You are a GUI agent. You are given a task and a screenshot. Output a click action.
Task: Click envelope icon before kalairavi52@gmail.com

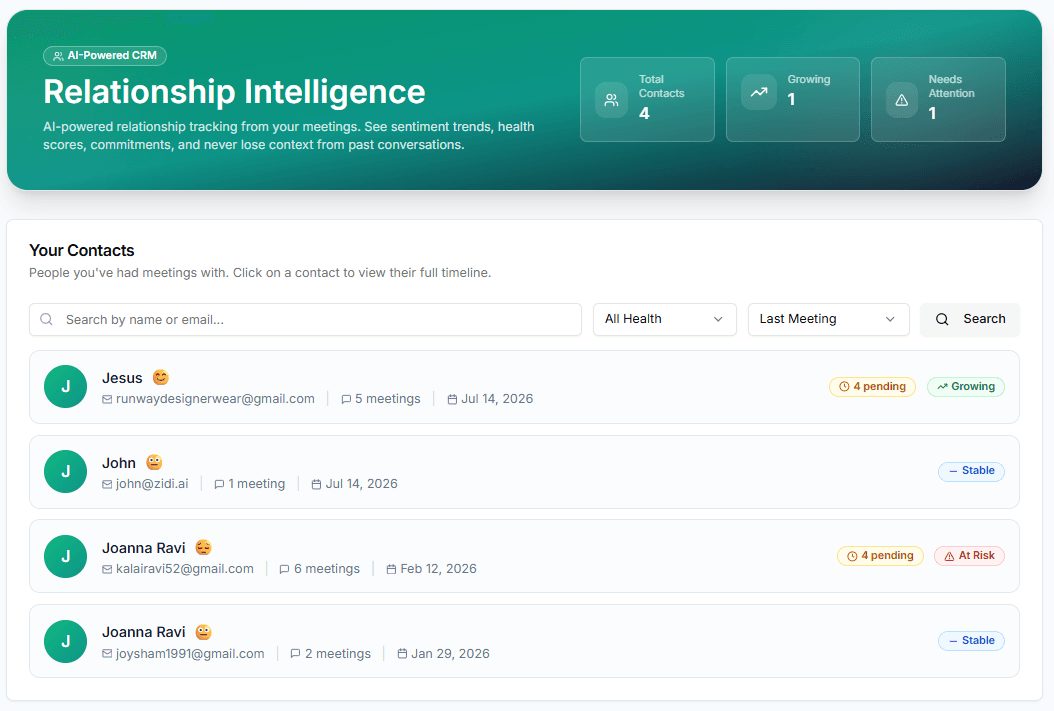point(107,569)
